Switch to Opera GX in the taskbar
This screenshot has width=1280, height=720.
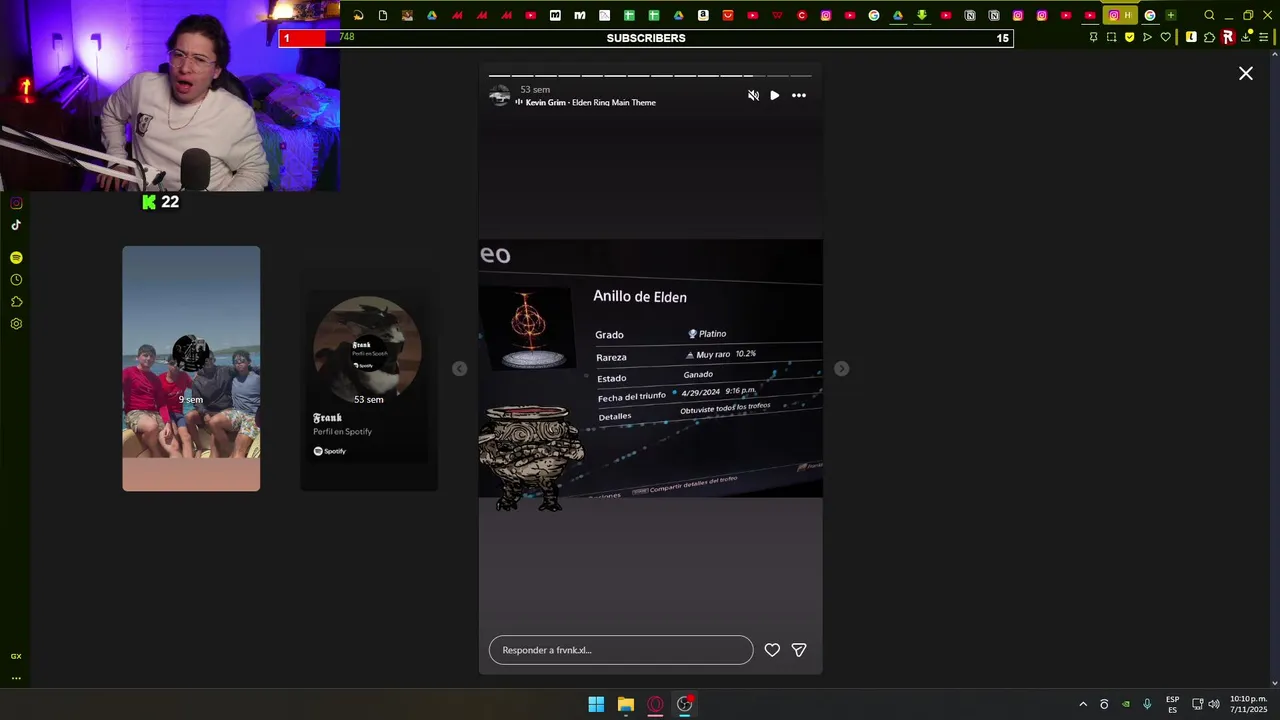point(655,704)
